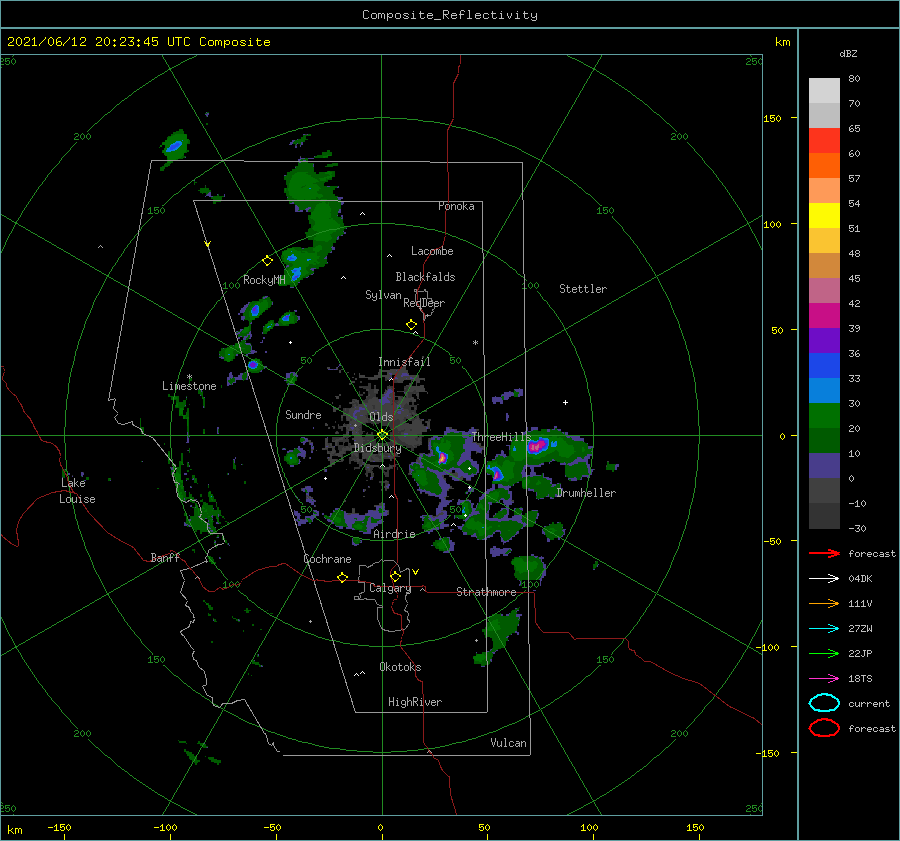Click the HighRiver label
The image size is (900, 841).
(415, 702)
